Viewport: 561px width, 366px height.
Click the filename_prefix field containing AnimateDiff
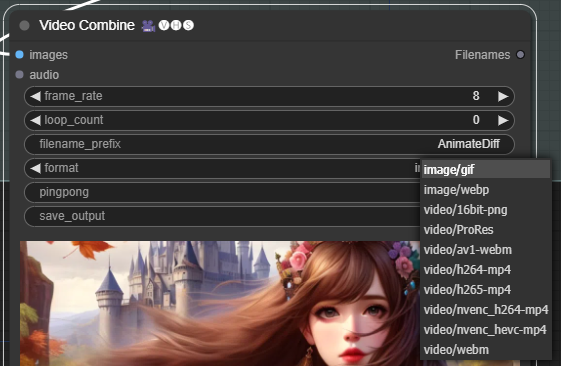269,144
